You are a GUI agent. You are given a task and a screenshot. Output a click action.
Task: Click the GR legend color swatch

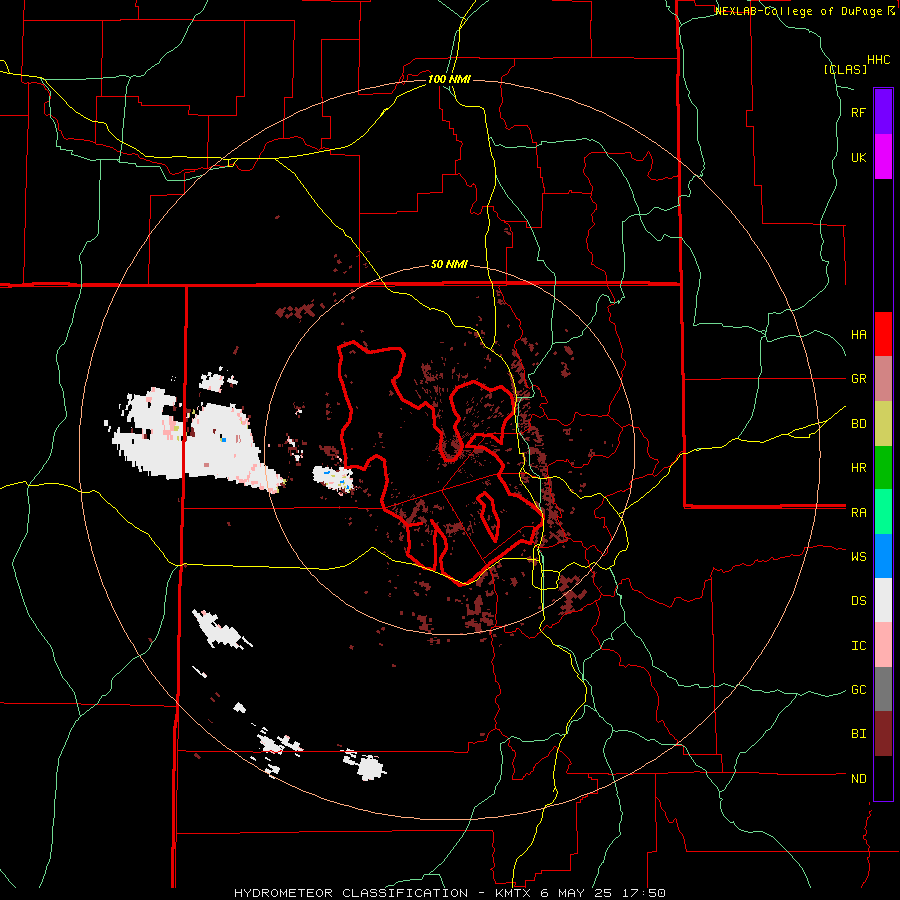(883, 379)
